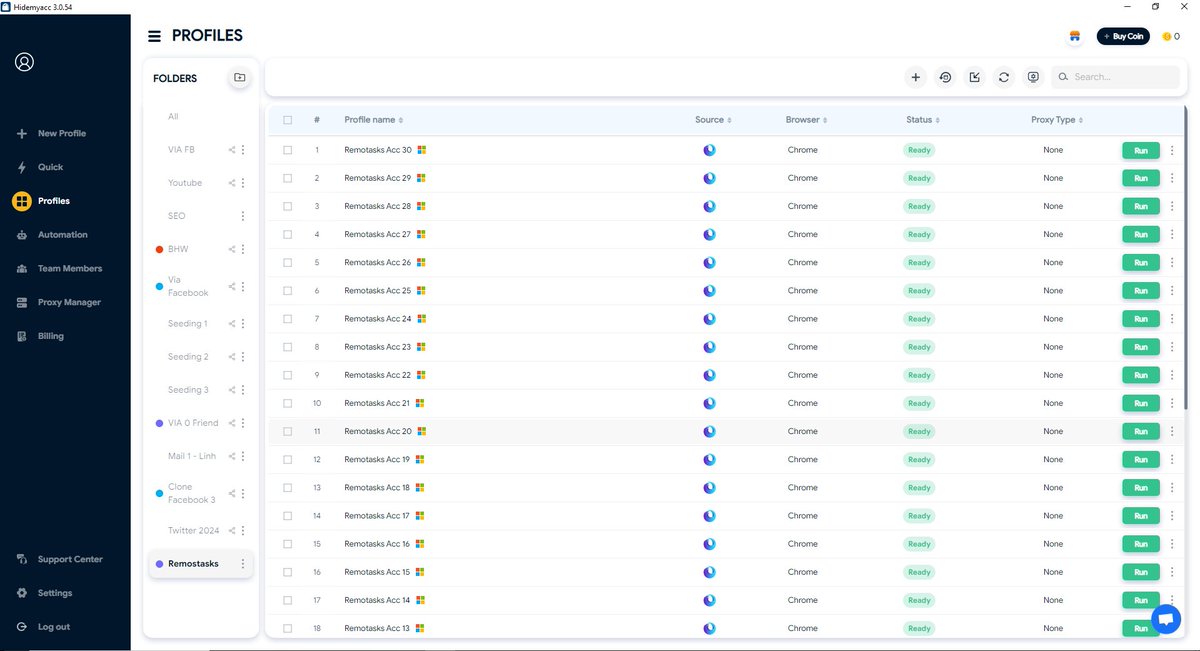The width and height of the screenshot is (1200, 651).
Task: Open the history restore toolbar icon
Action: click(x=945, y=77)
